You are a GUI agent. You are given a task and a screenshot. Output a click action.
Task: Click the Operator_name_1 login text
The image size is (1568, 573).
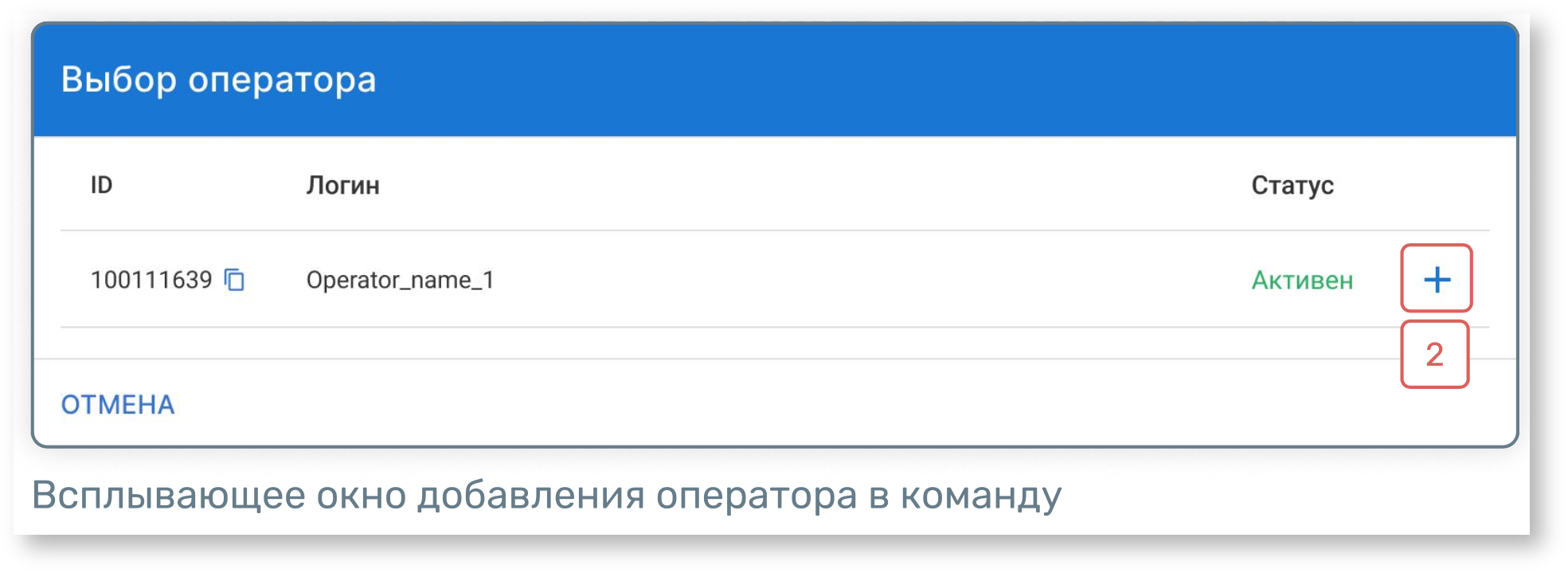point(400,280)
